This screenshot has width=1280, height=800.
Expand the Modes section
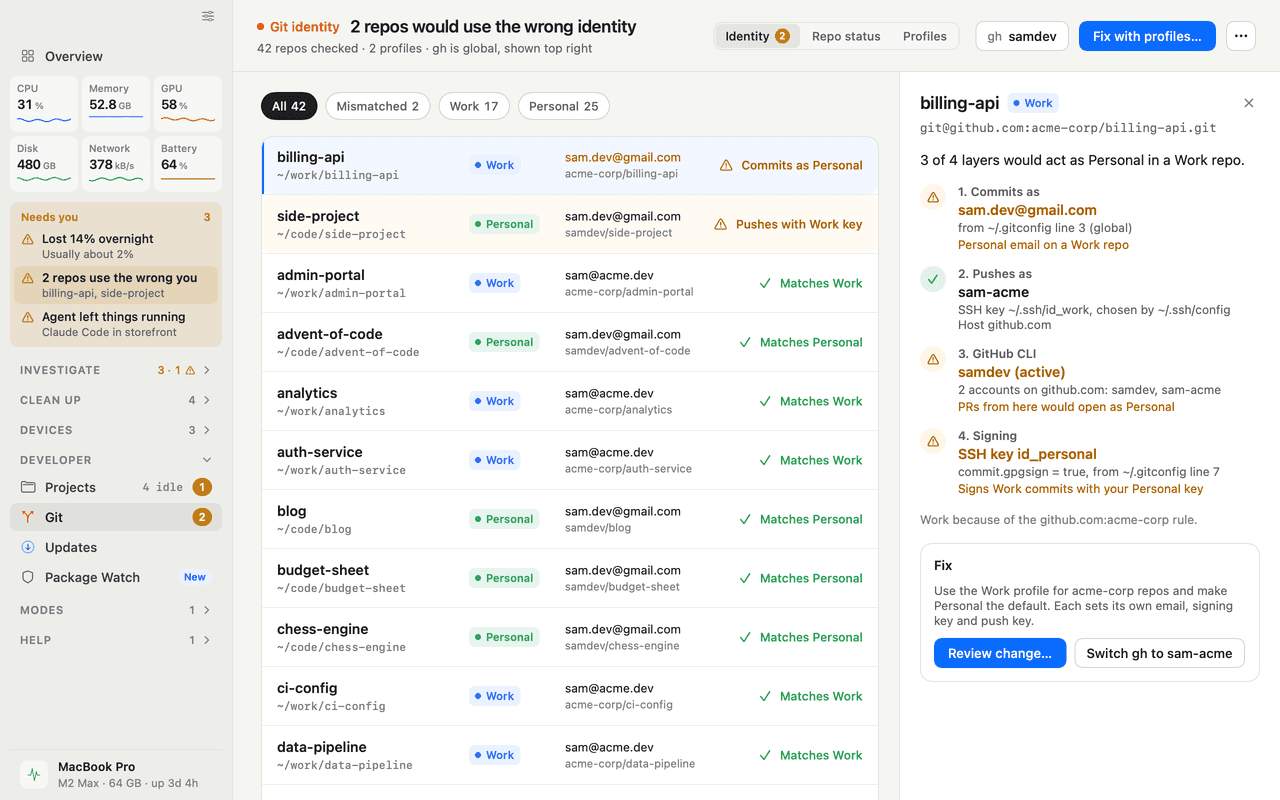click(x=116, y=610)
